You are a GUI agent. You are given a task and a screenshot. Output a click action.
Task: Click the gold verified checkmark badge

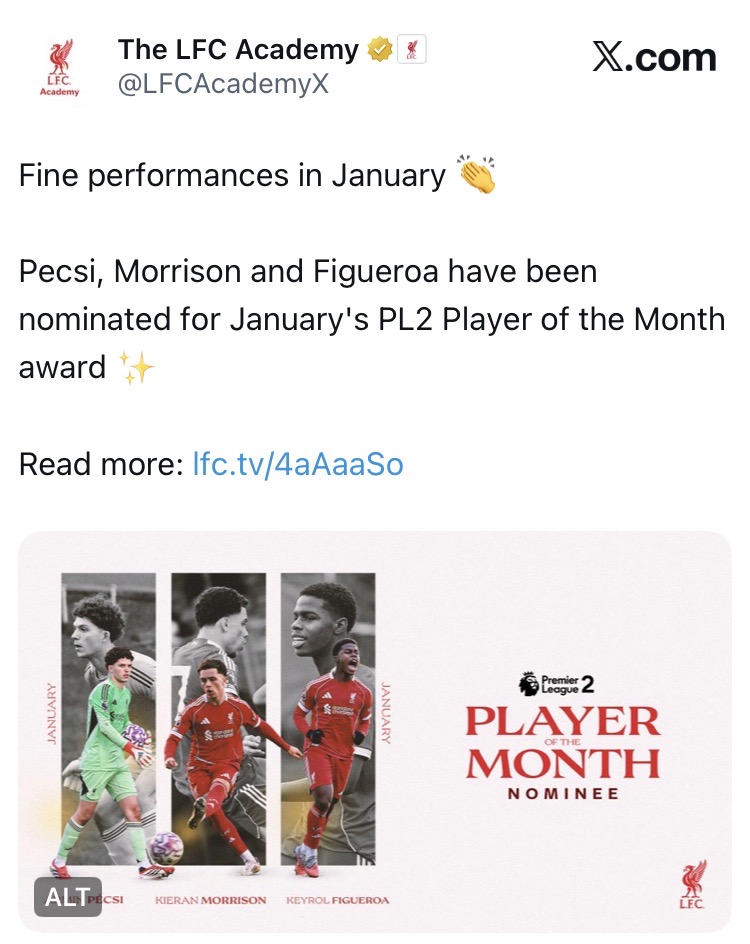click(x=380, y=50)
